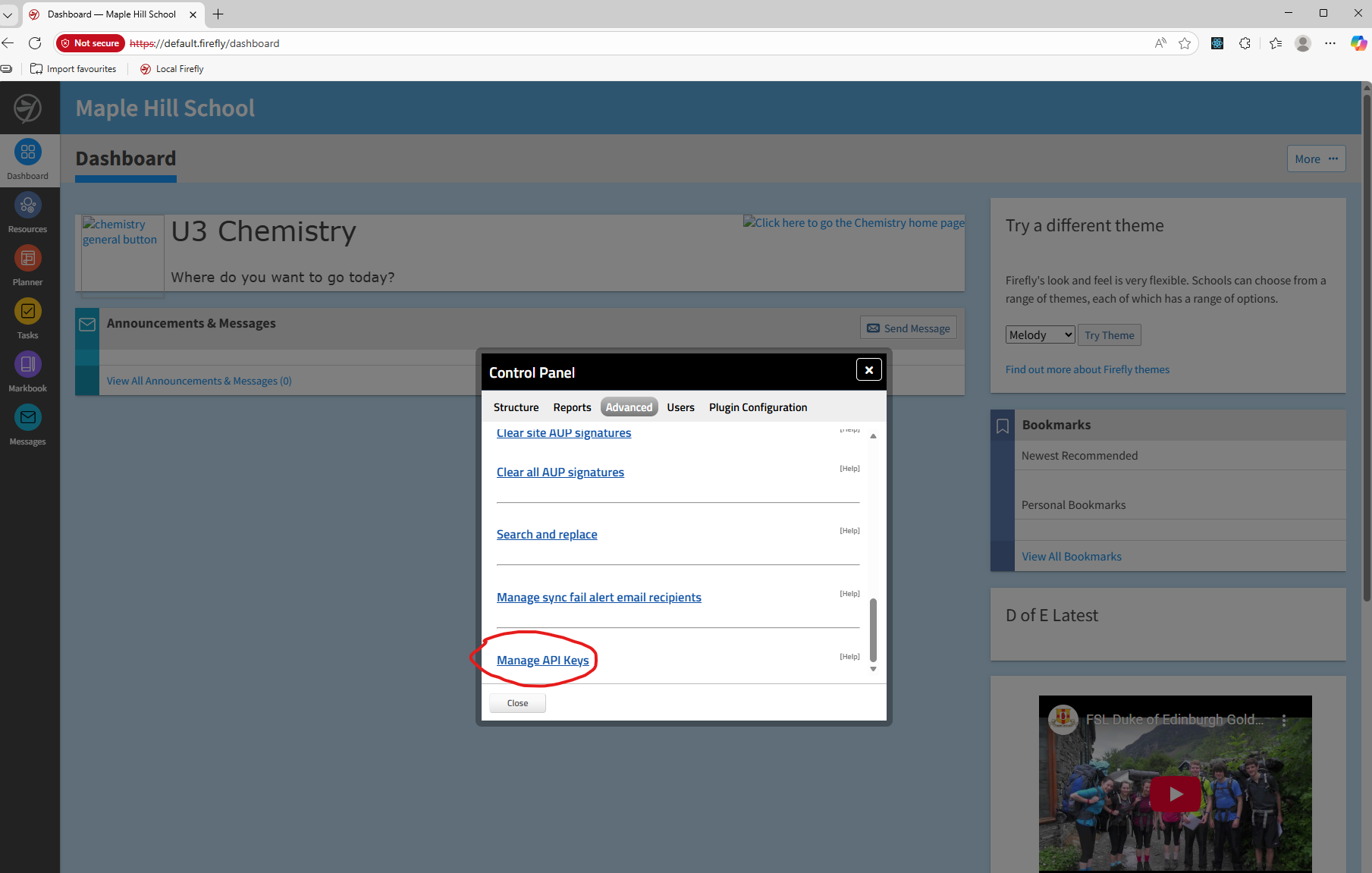Click the Bookmarks panel icon
The height and width of the screenshot is (873, 1372).
pyautogui.click(x=1003, y=426)
